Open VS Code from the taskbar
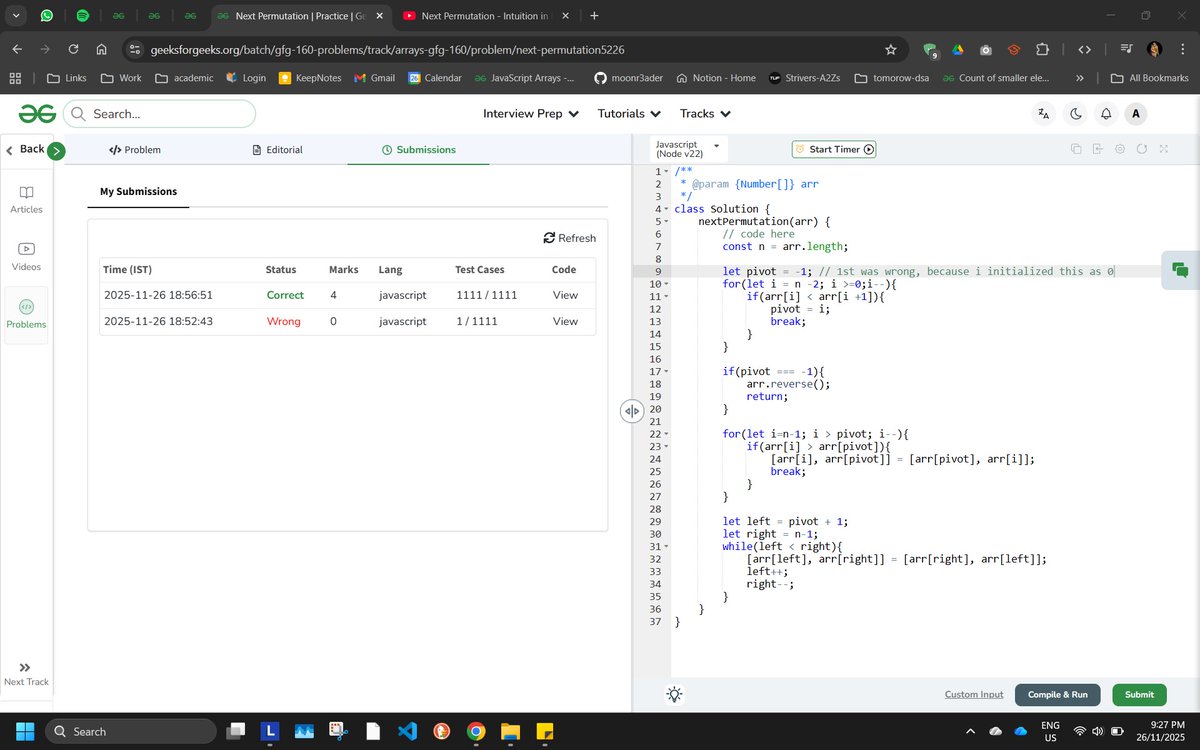Viewport: 1200px width, 750px height. point(406,731)
